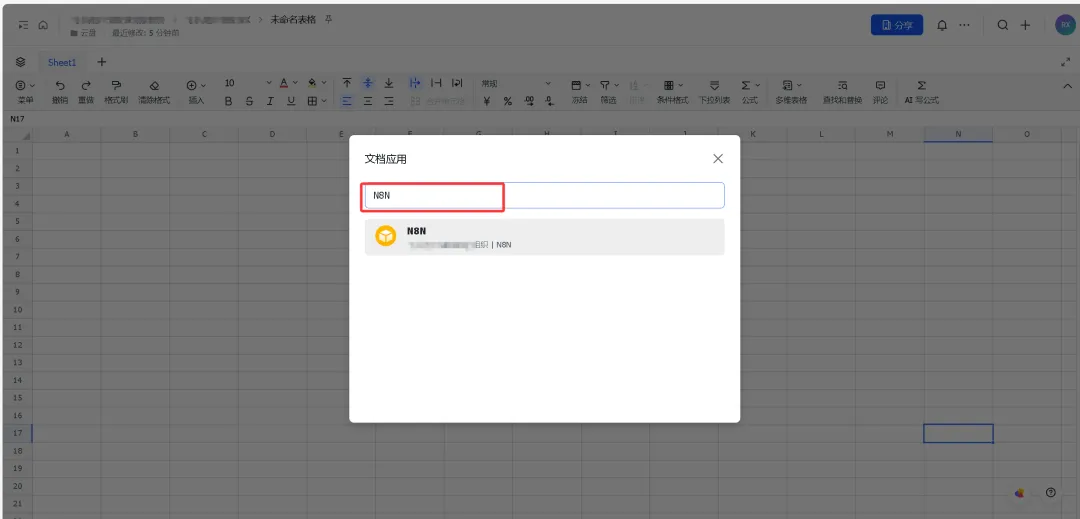Select row 17 header
The image size is (1080, 519).
17,433
